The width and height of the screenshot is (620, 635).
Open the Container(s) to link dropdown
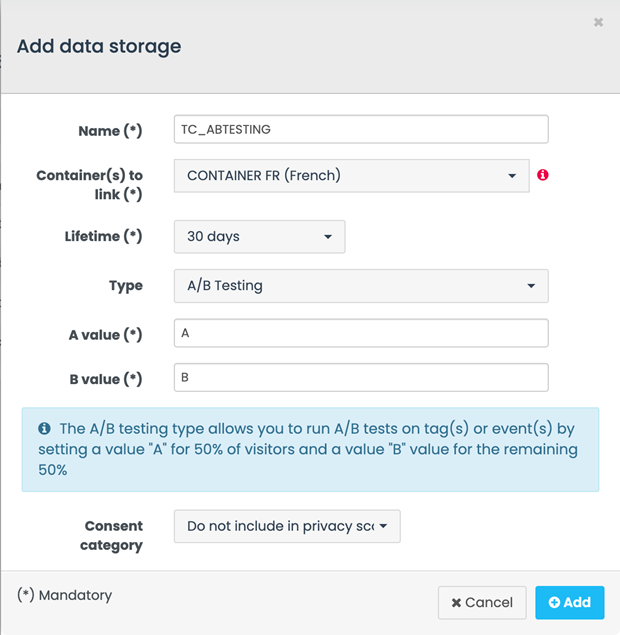pyautogui.click(x=351, y=176)
